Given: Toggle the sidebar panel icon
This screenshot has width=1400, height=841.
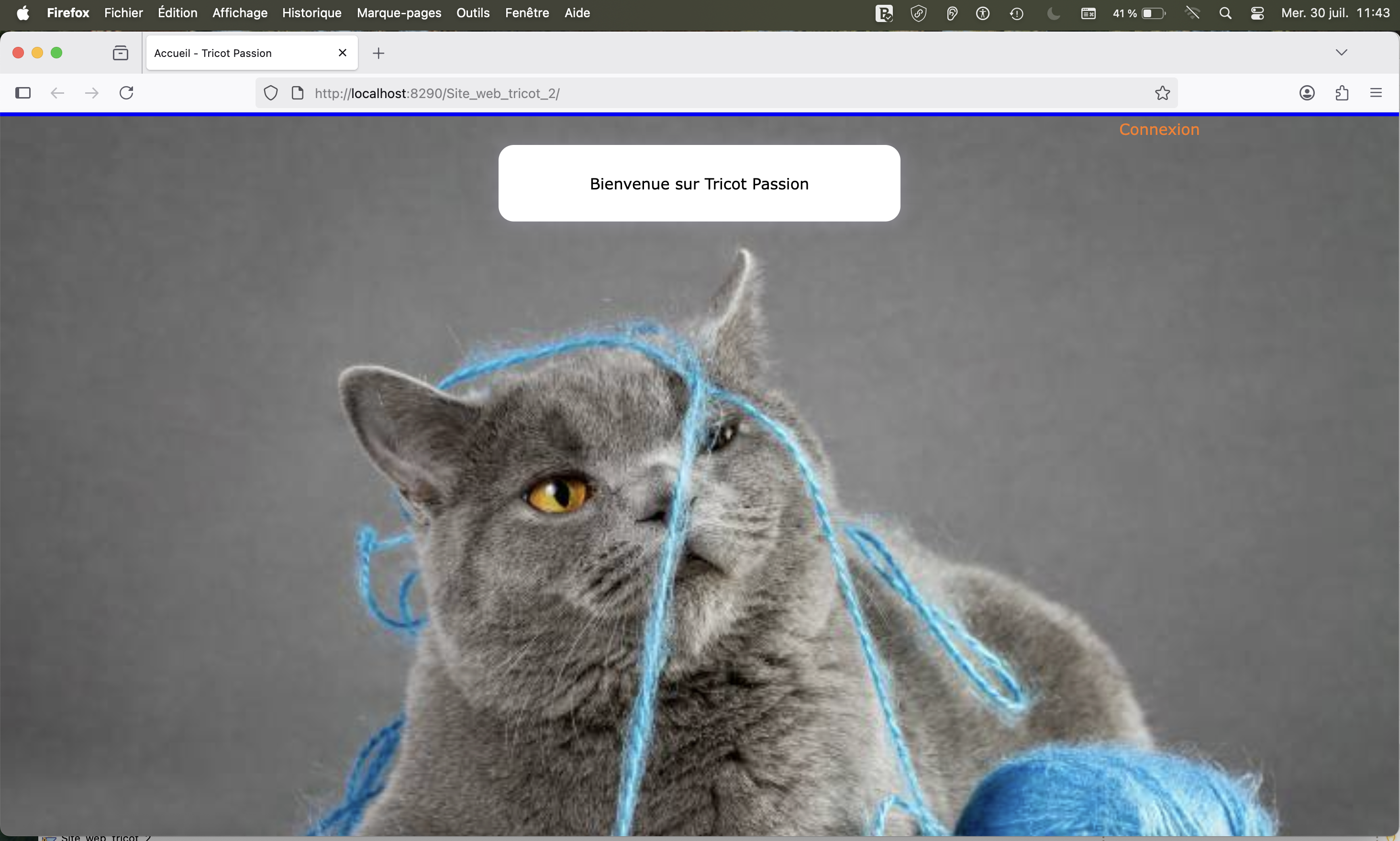Looking at the screenshot, I should click(22, 92).
